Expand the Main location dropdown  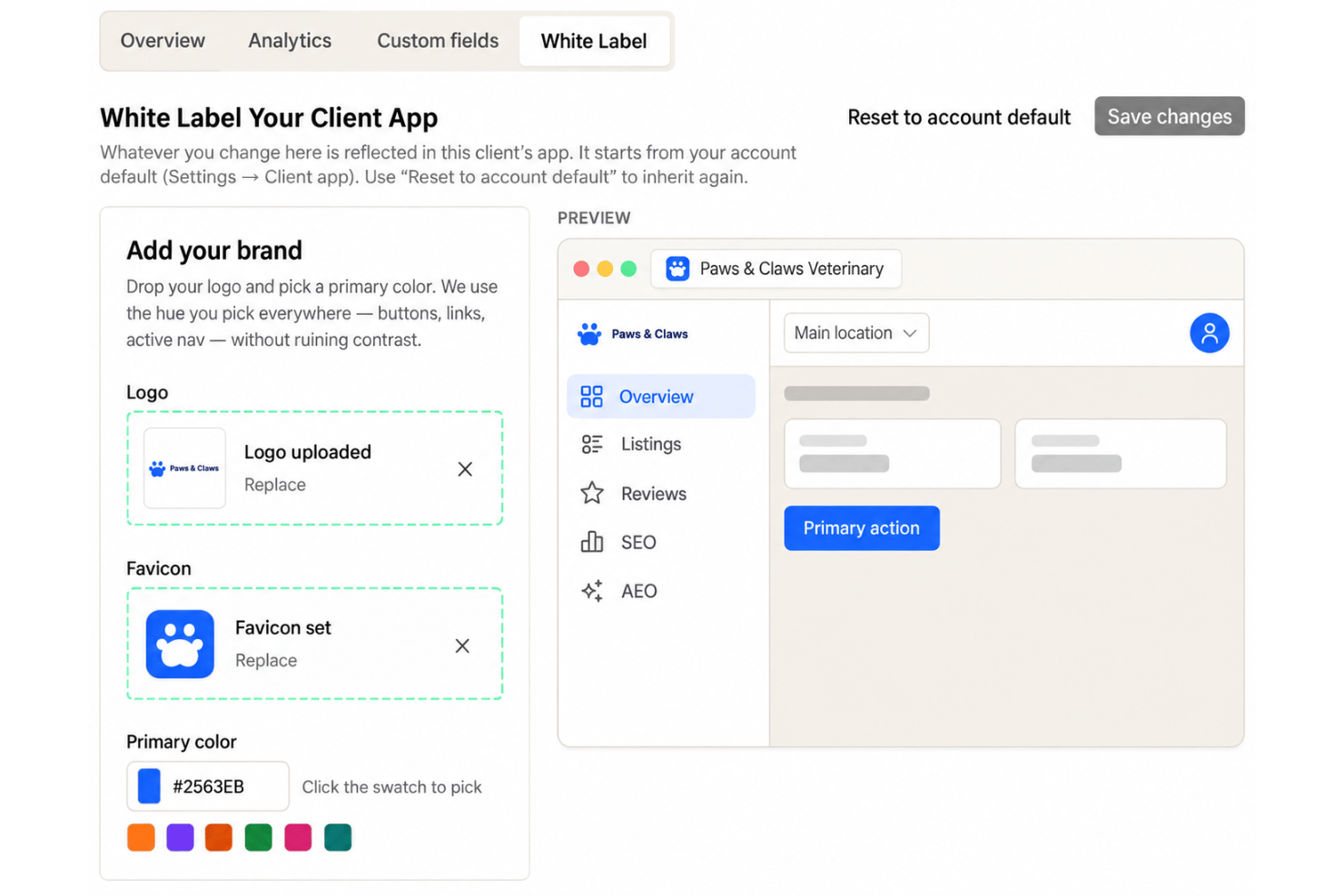coord(856,333)
